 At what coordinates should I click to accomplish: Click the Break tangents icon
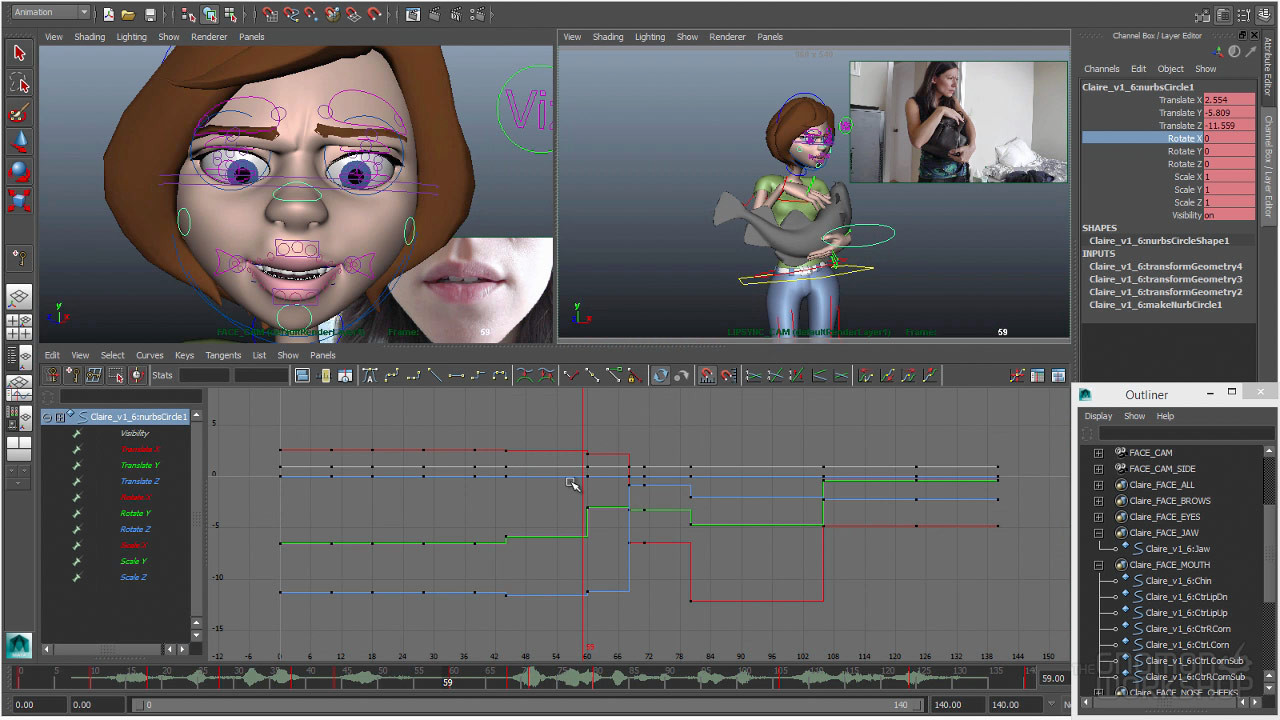(x=570, y=376)
